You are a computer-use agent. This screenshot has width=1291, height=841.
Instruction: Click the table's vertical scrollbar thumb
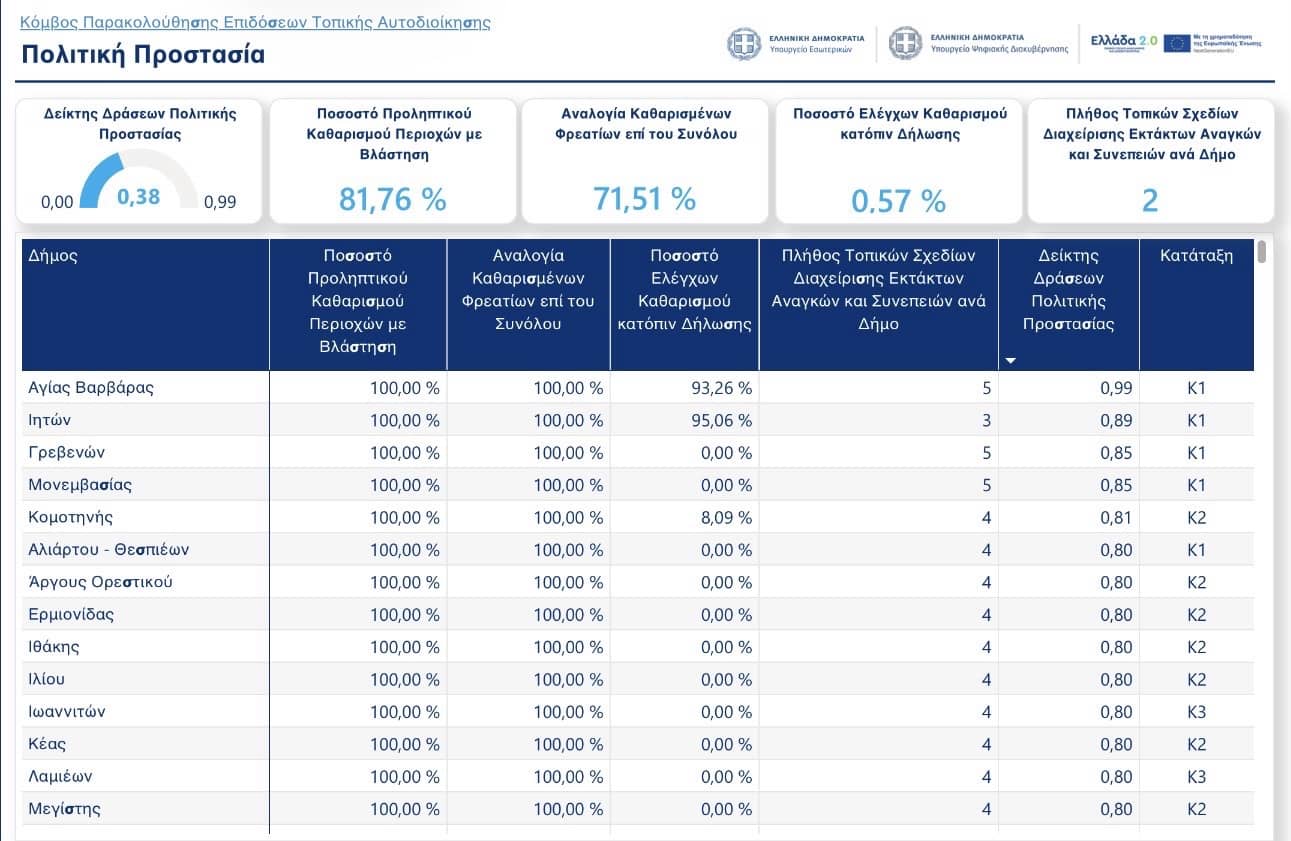(x=1262, y=252)
